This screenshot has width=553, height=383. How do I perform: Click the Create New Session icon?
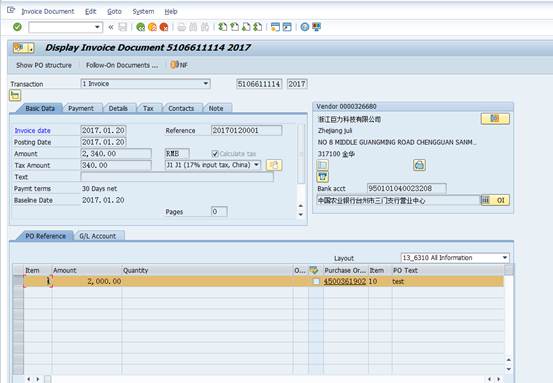click(275, 27)
